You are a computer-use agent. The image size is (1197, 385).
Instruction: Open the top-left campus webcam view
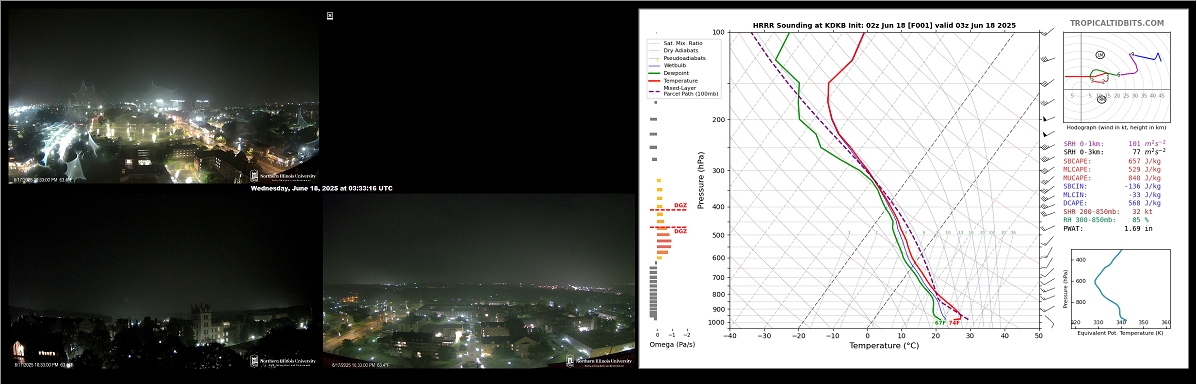163,95
